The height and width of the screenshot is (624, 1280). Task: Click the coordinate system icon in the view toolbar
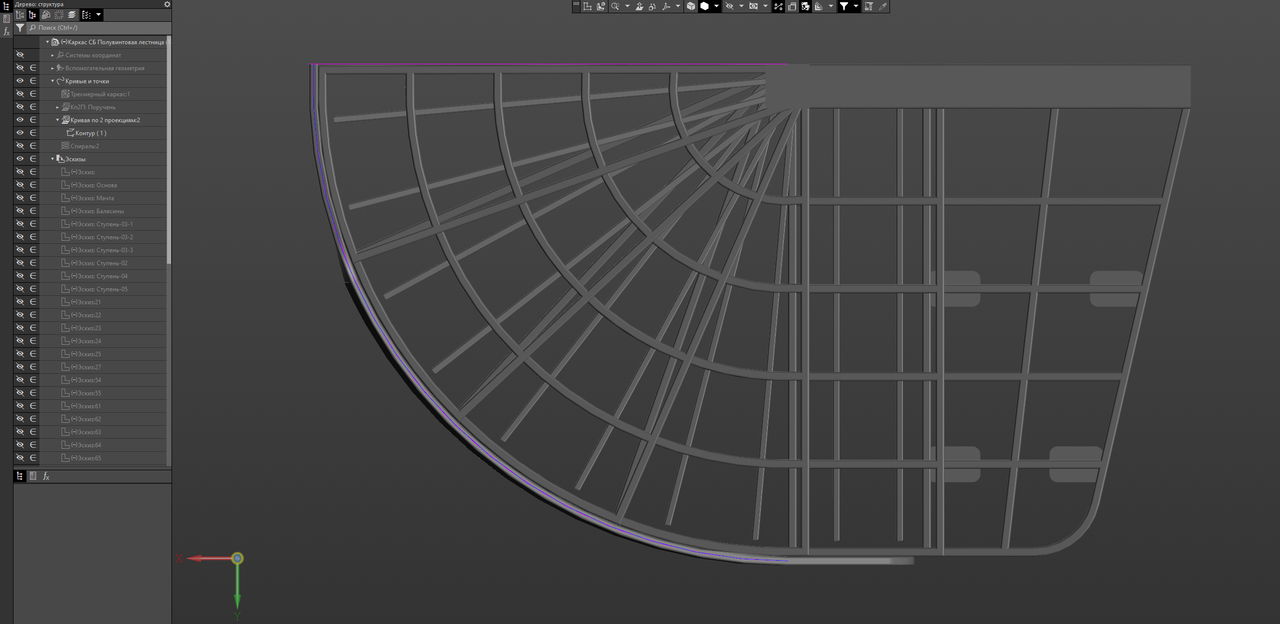click(x=587, y=6)
